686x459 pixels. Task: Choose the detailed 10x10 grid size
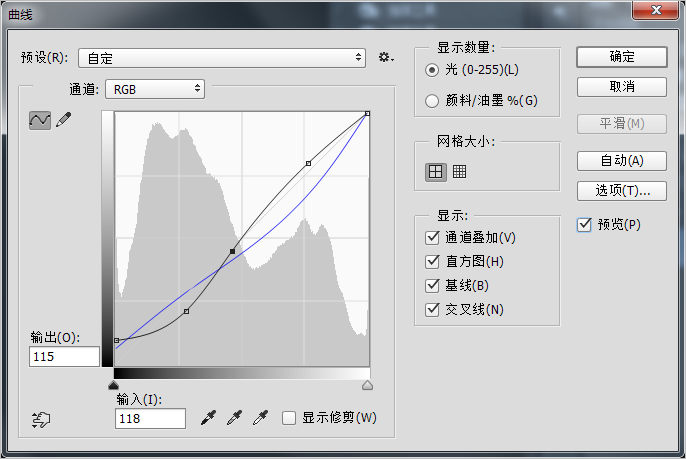[459, 172]
